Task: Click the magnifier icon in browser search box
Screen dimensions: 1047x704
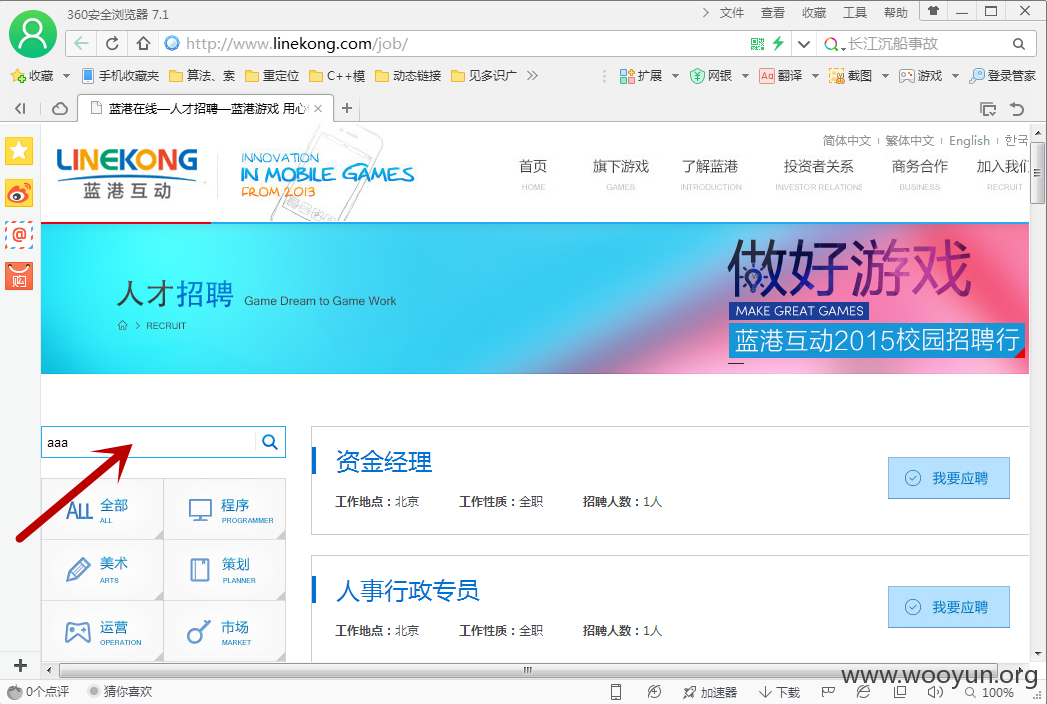Action: [1018, 44]
